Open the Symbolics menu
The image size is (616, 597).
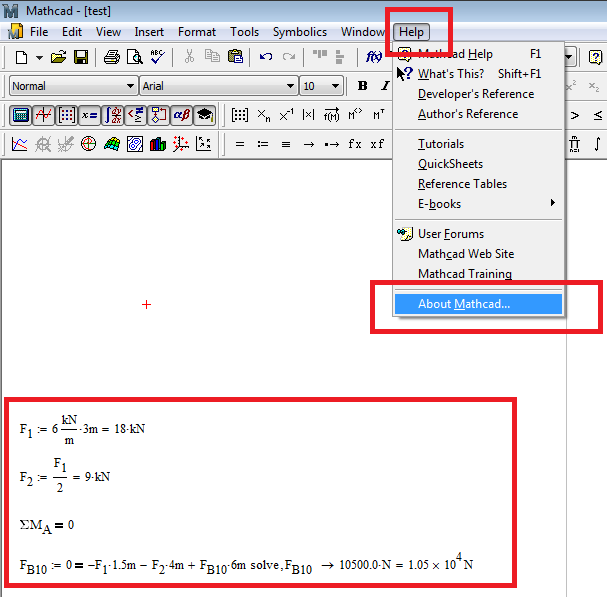(300, 32)
